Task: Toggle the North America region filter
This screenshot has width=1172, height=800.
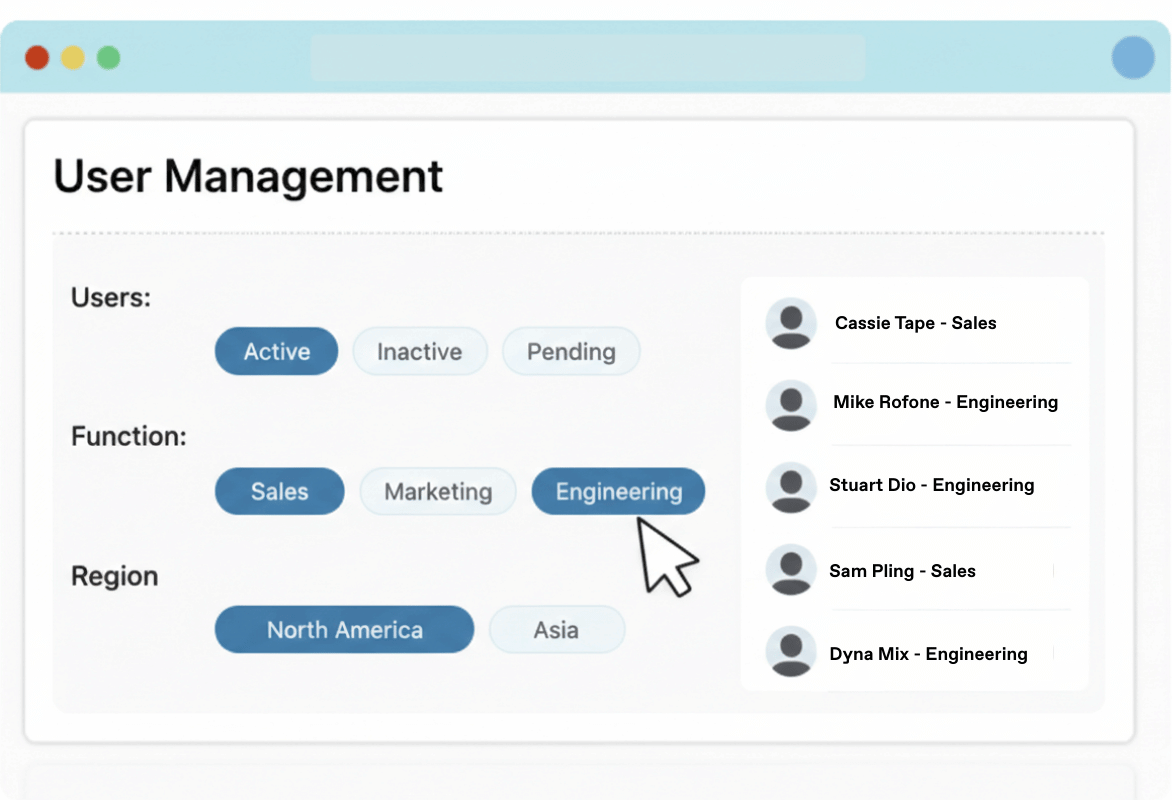Action: tap(344, 629)
